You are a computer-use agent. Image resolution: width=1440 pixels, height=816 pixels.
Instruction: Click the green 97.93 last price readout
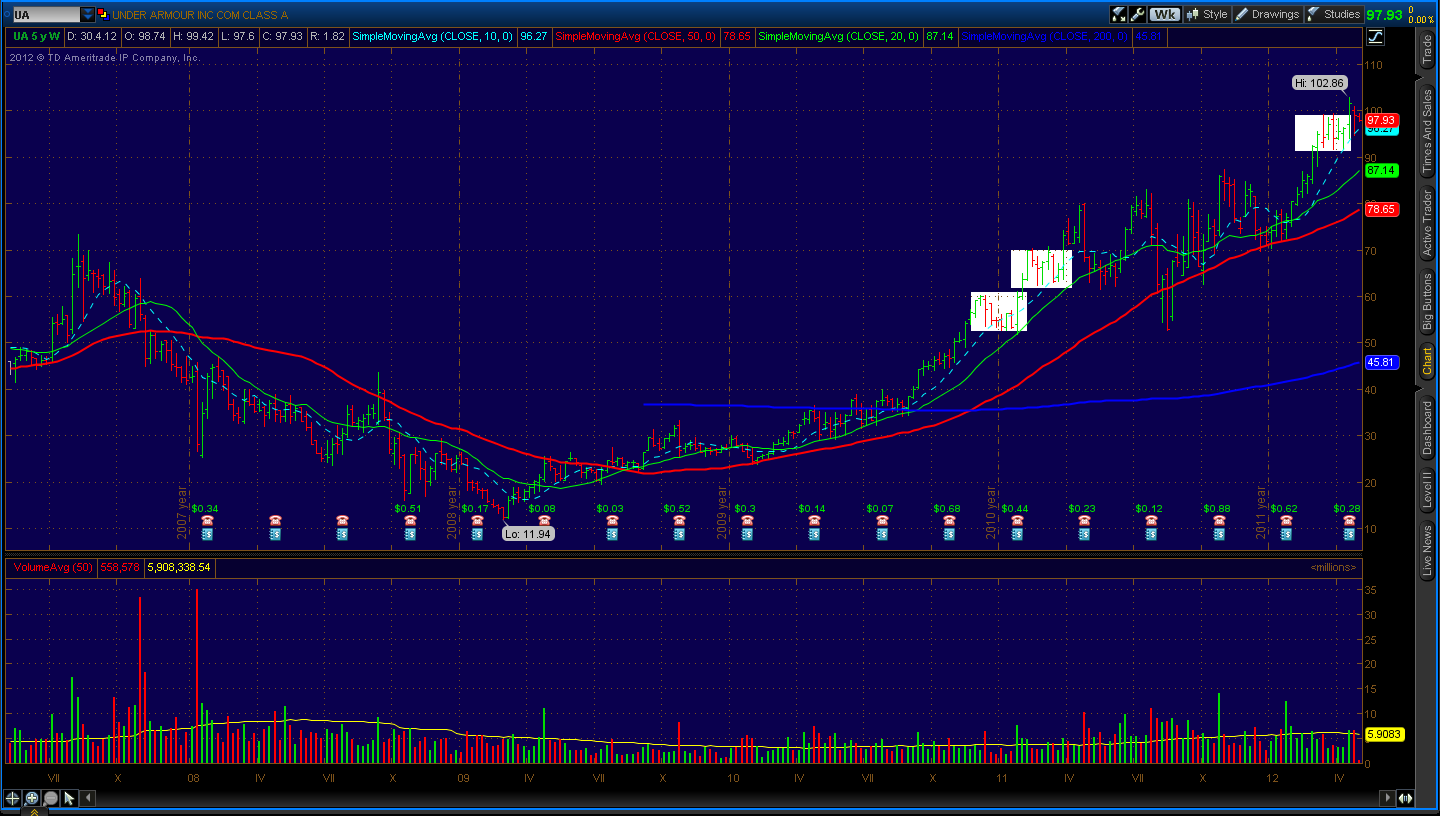1385,15
